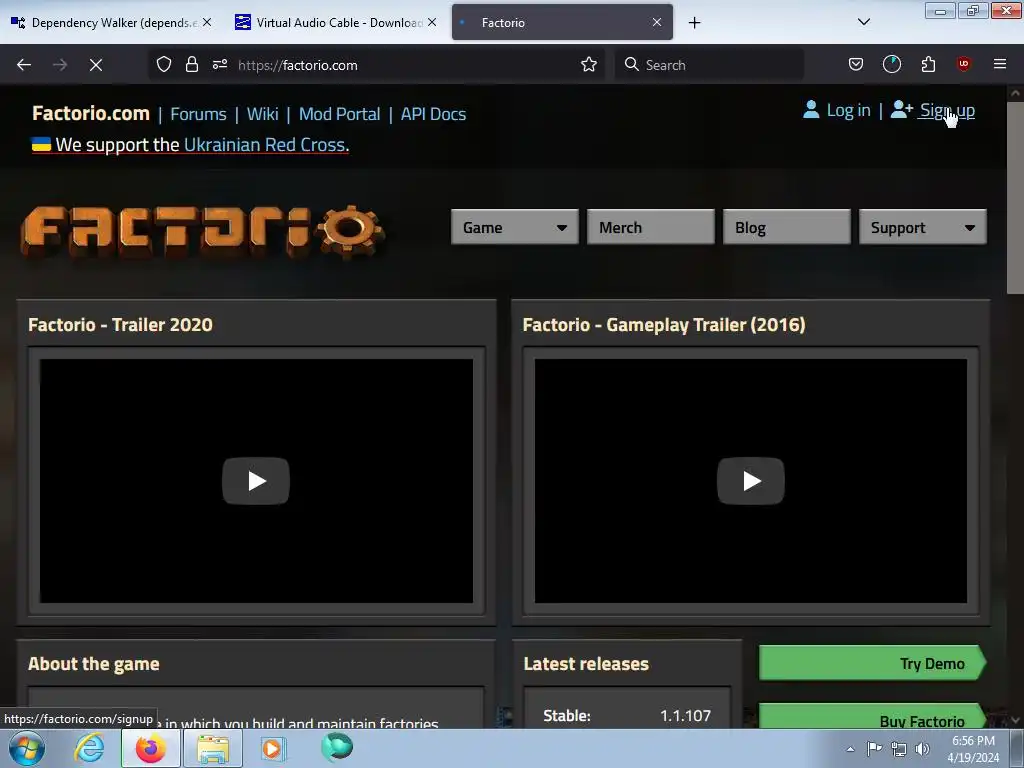The height and width of the screenshot is (768, 1024).
Task: Open the Wiki link
Action: 263,114
